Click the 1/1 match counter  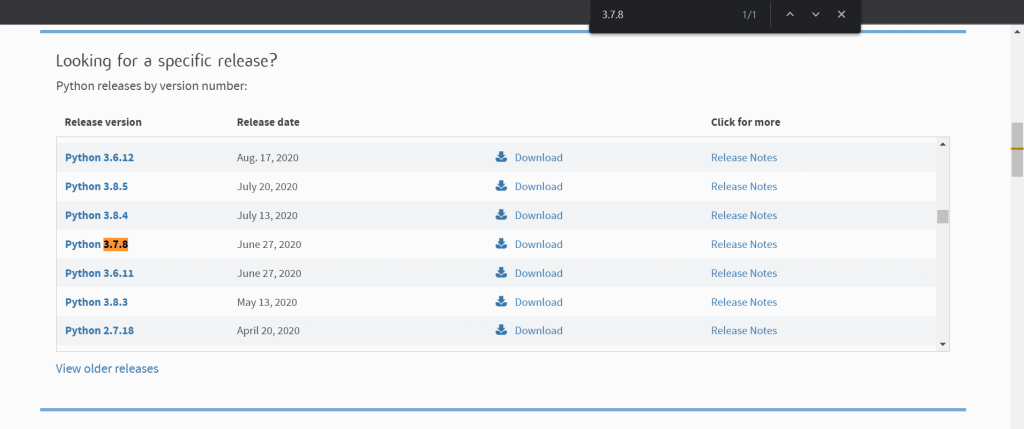coord(749,14)
